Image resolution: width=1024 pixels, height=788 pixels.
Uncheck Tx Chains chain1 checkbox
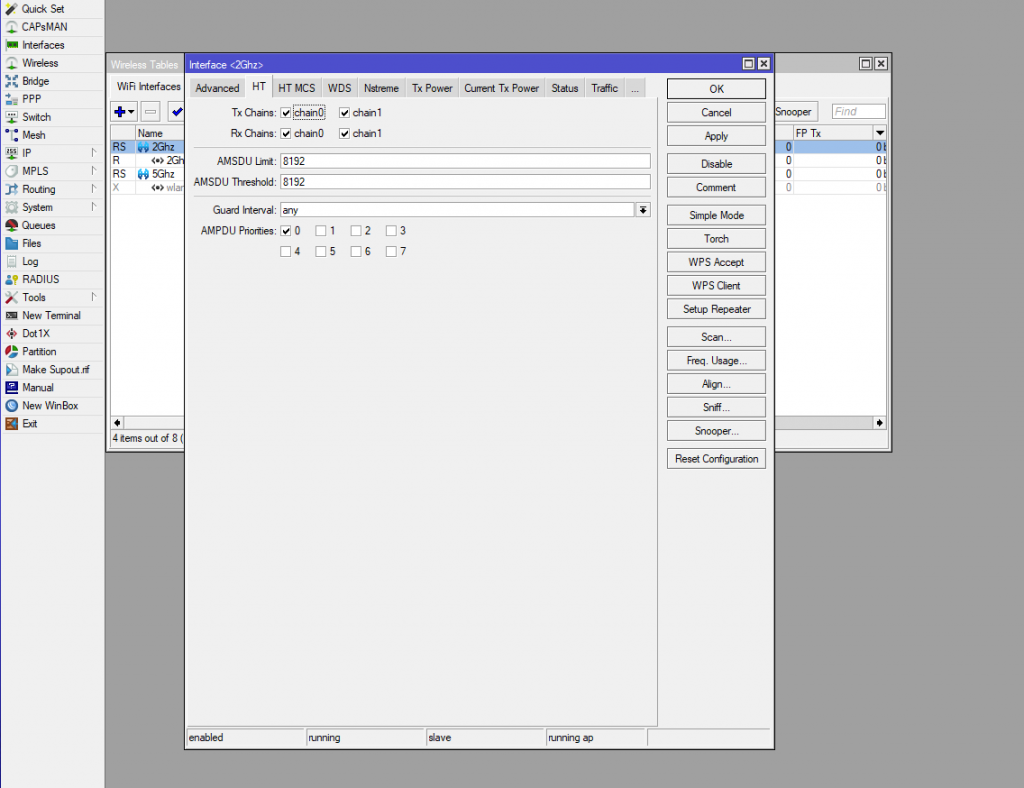(345, 113)
